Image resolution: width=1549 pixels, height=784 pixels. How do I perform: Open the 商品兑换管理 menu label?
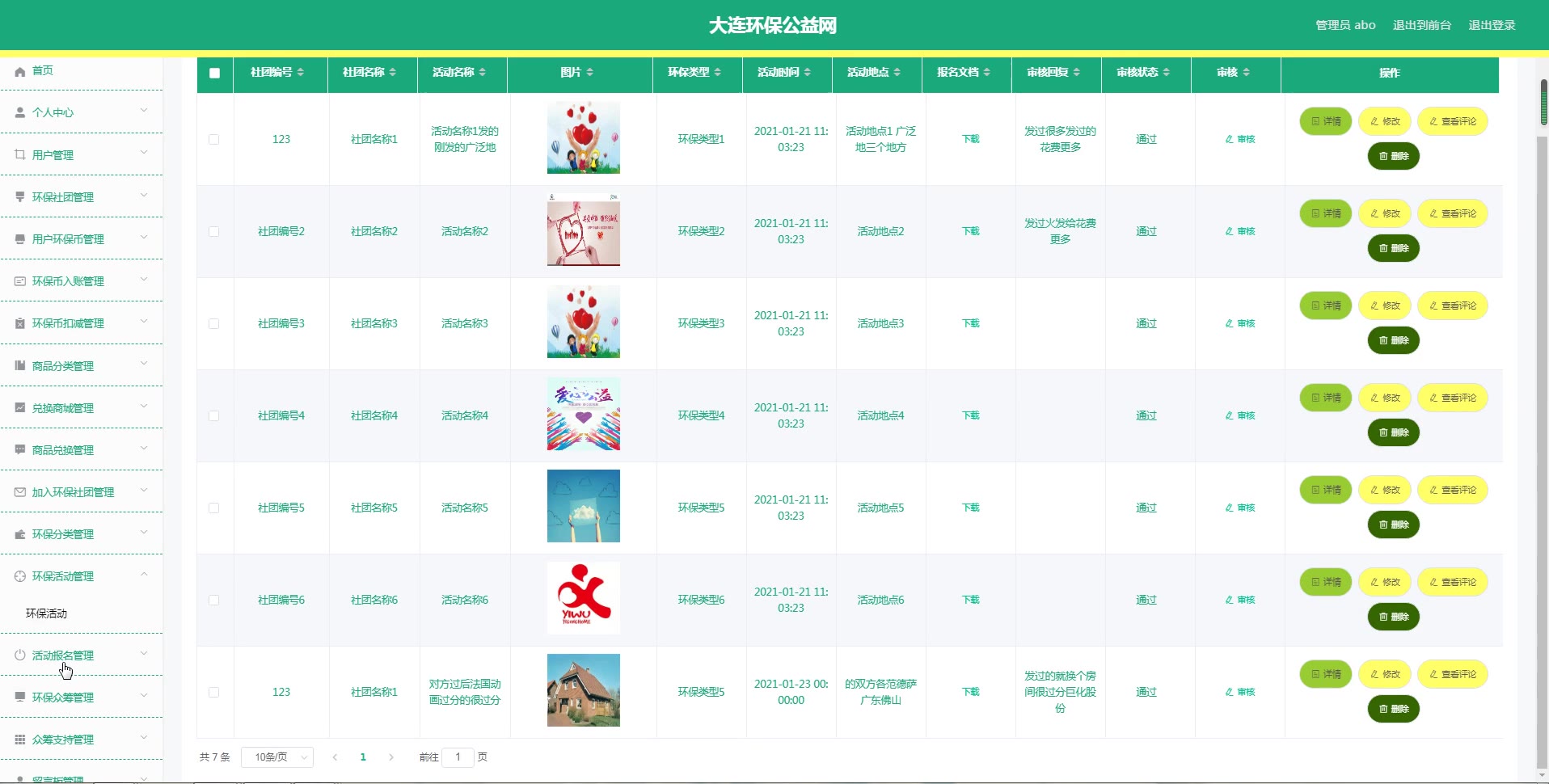tap(63, 450)
